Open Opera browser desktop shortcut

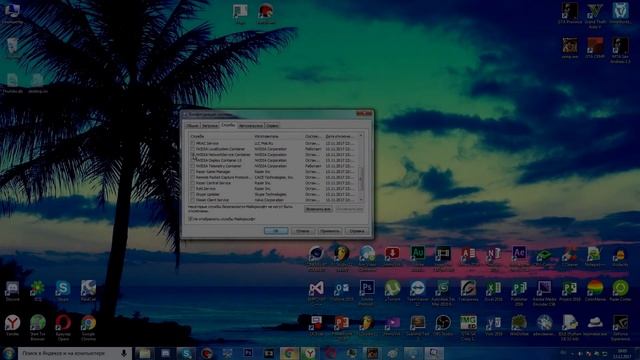pyautogui.click(x=63, y=327)
